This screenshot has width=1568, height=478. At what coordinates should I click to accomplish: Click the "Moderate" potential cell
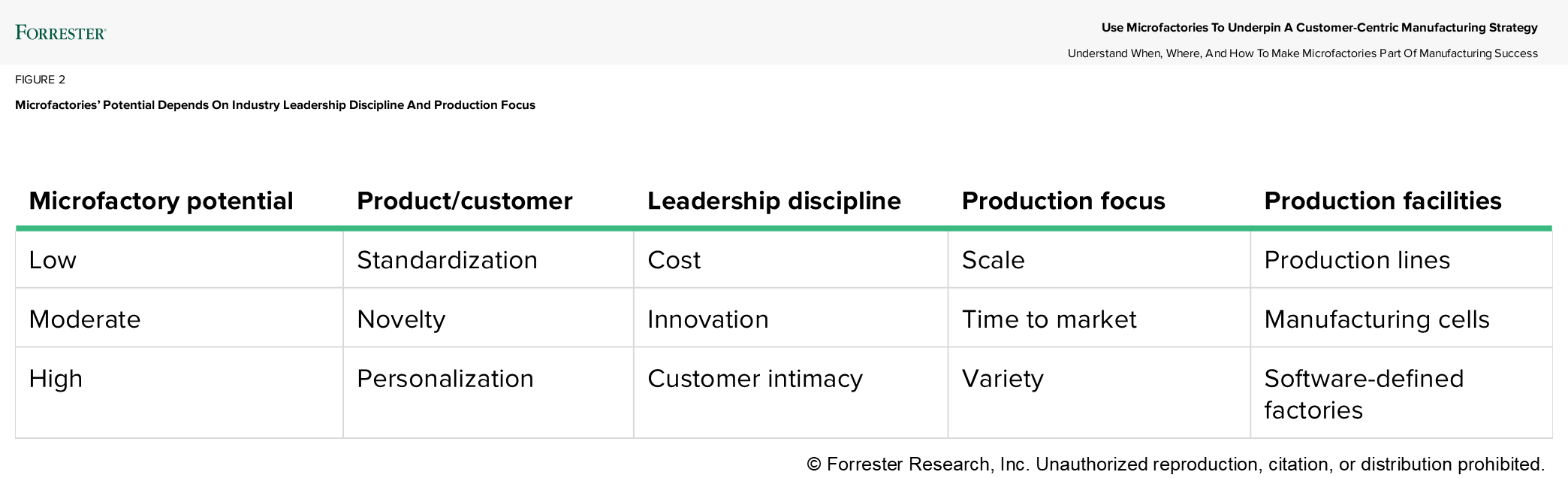click(x=85, y=319)
